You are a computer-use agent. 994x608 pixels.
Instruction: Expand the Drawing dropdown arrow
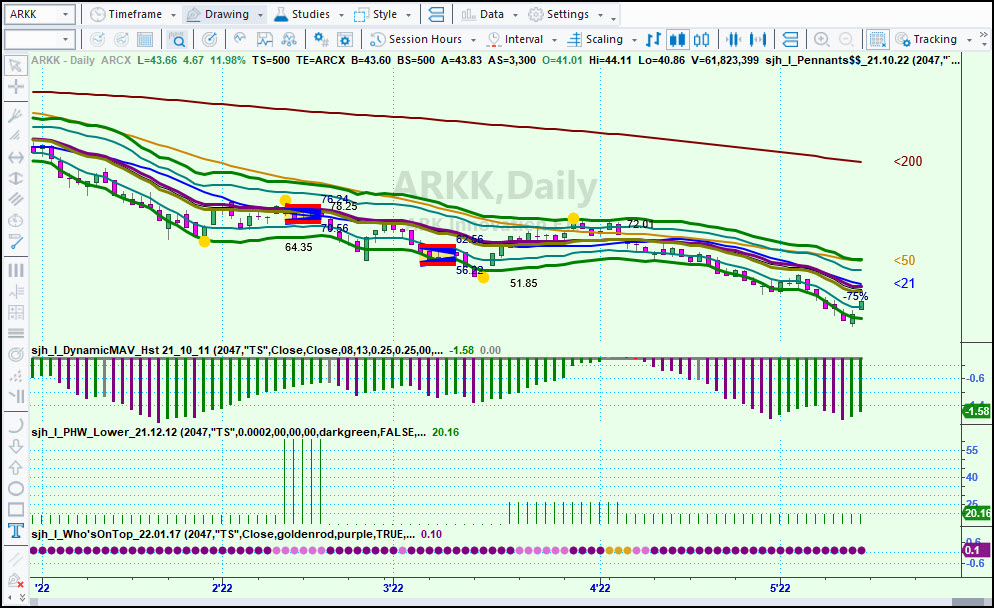coord(260,15)
